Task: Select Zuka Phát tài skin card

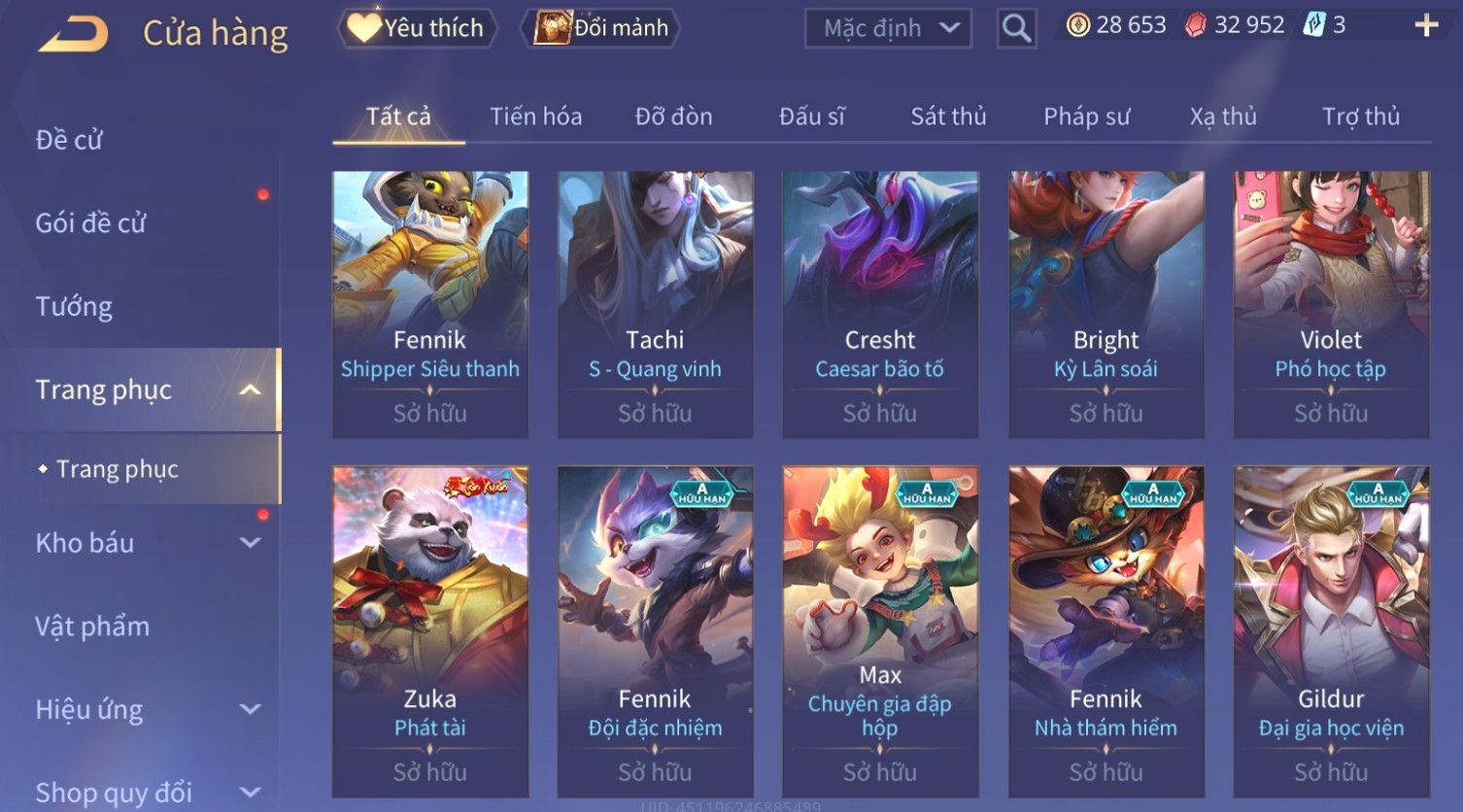Action: click(430, 631)
